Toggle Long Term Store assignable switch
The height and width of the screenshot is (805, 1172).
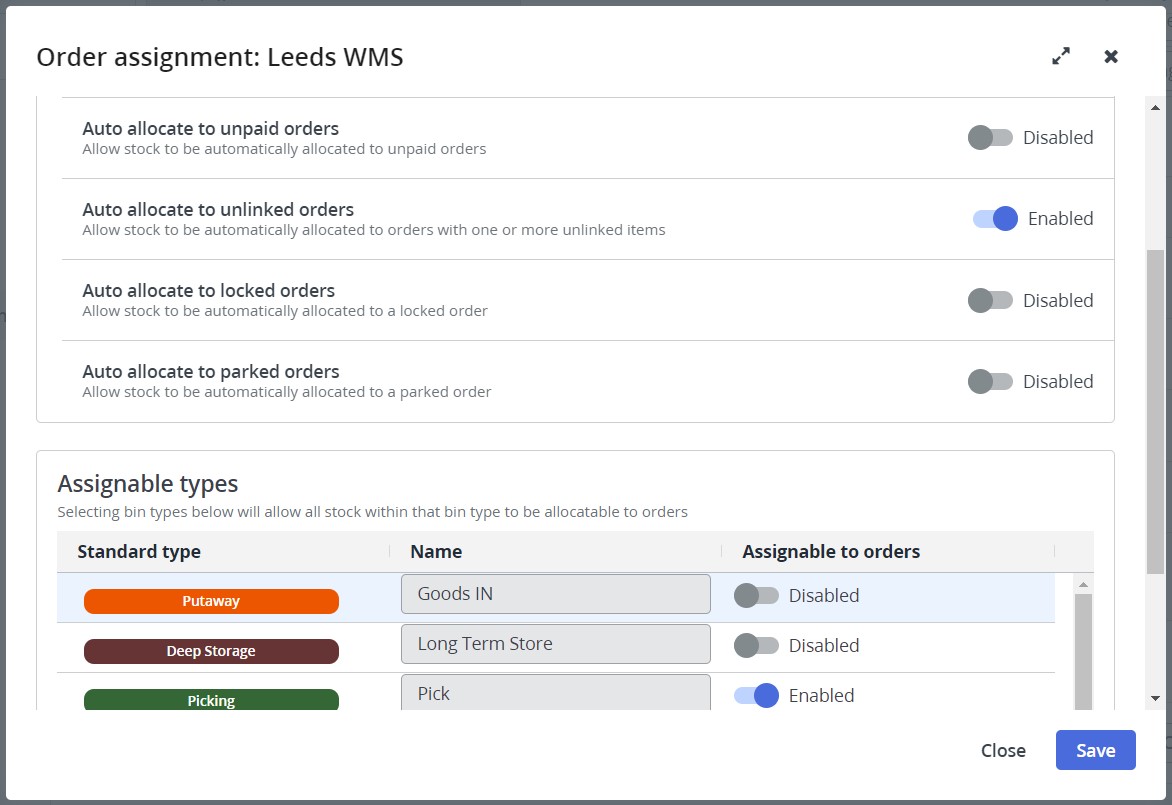tap(756, 646)
